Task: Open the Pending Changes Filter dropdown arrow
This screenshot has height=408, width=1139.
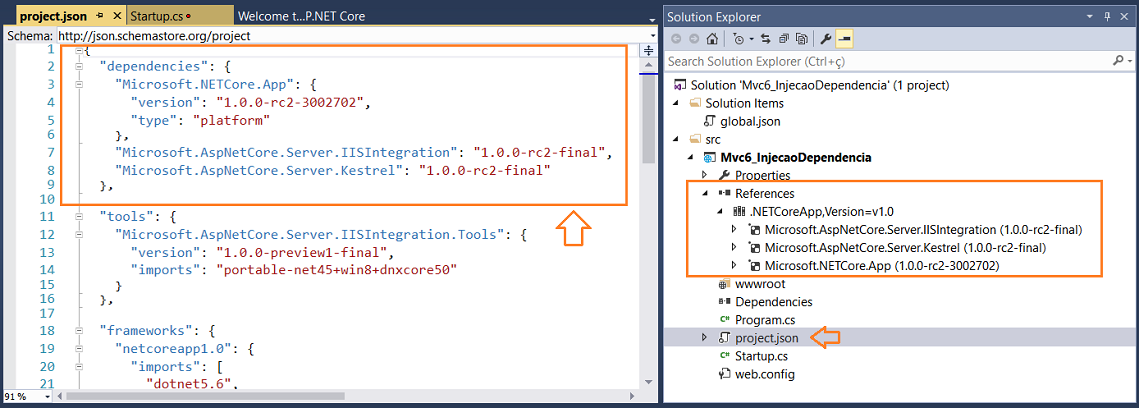Action: [x=750, y=39]
